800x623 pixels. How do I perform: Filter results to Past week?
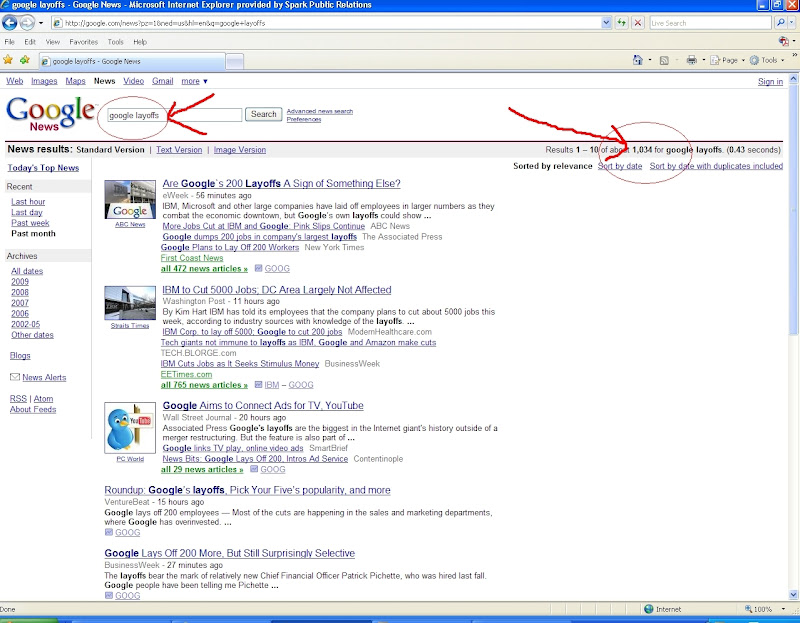(x=30, y=223)
